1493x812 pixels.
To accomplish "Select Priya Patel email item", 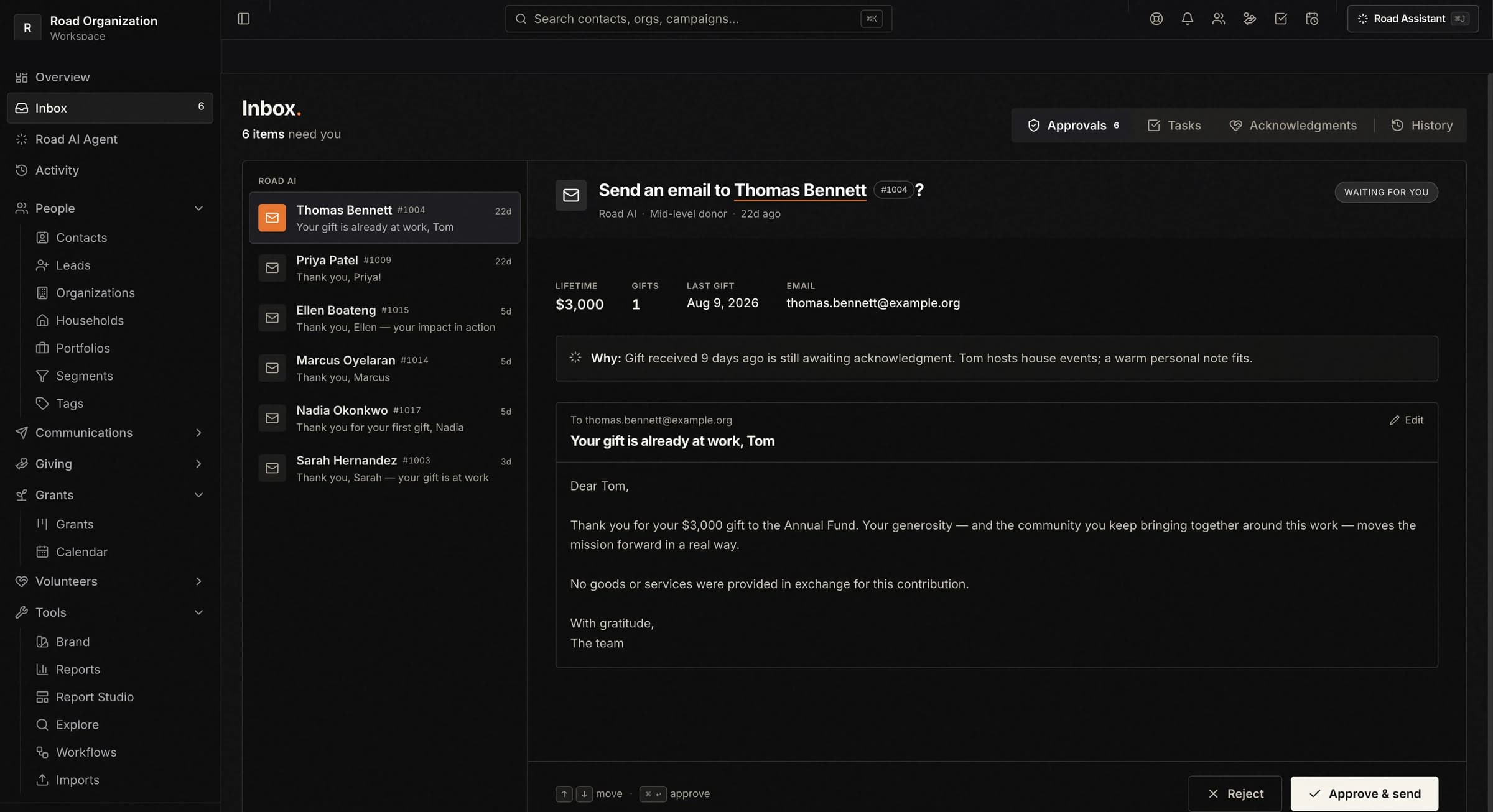I will click(384, 268).
